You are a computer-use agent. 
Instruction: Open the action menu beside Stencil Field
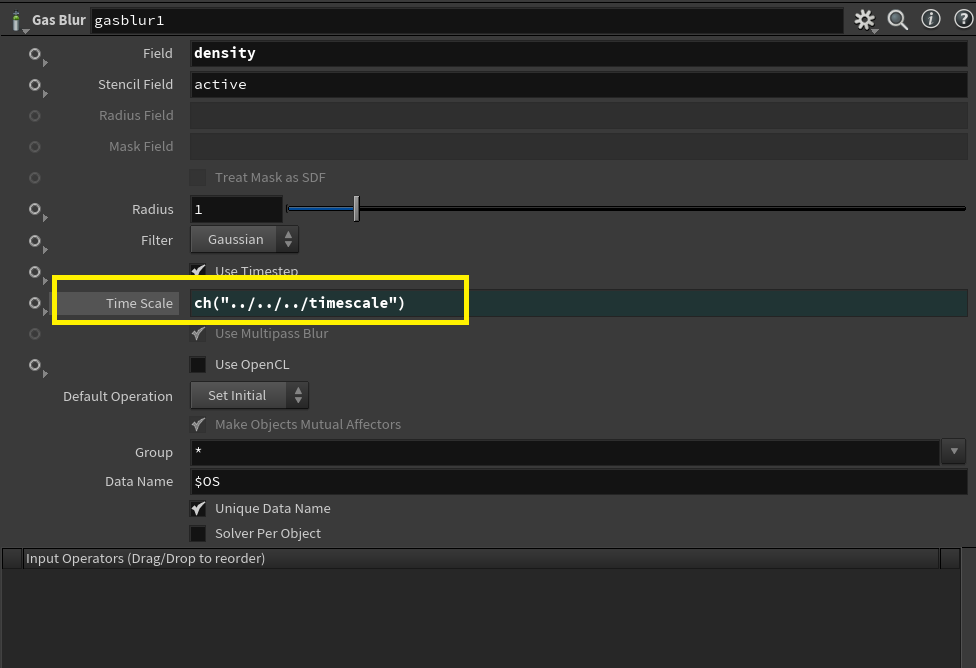click(x=37, y=87)
